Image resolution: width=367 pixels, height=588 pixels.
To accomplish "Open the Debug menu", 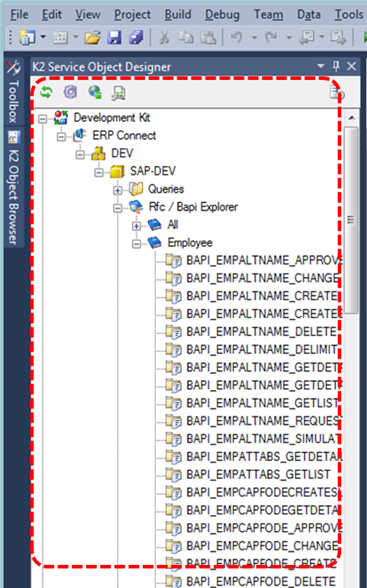I will pyautogui.click(x=222, y=15).
